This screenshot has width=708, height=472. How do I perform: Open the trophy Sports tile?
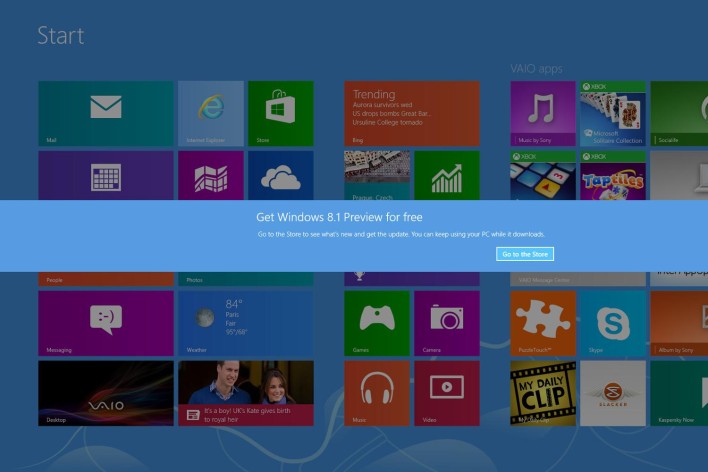click(412, 279)
